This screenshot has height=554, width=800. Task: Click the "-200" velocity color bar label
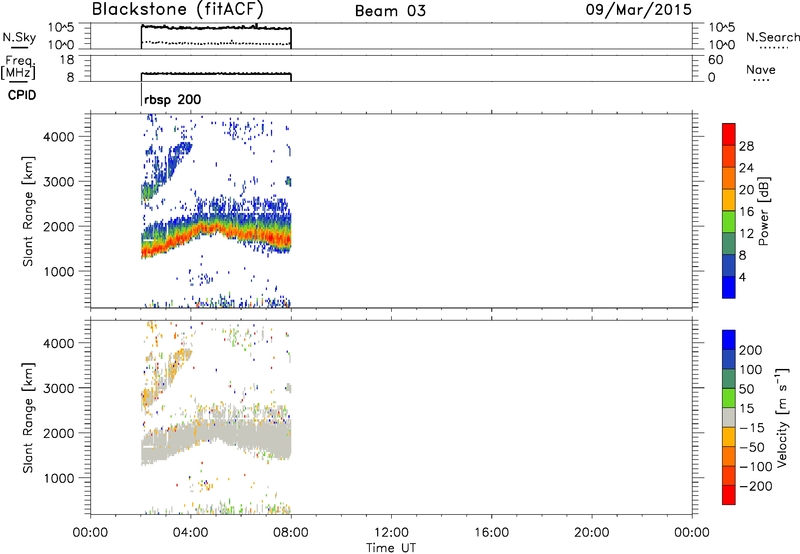pos(755,486)
